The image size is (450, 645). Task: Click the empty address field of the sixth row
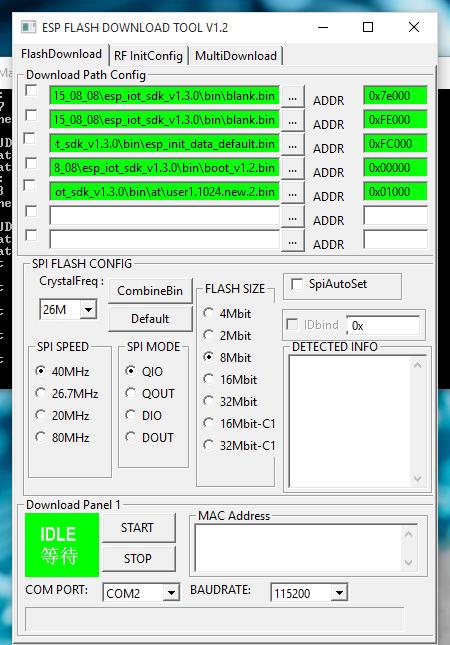(395, 215)
